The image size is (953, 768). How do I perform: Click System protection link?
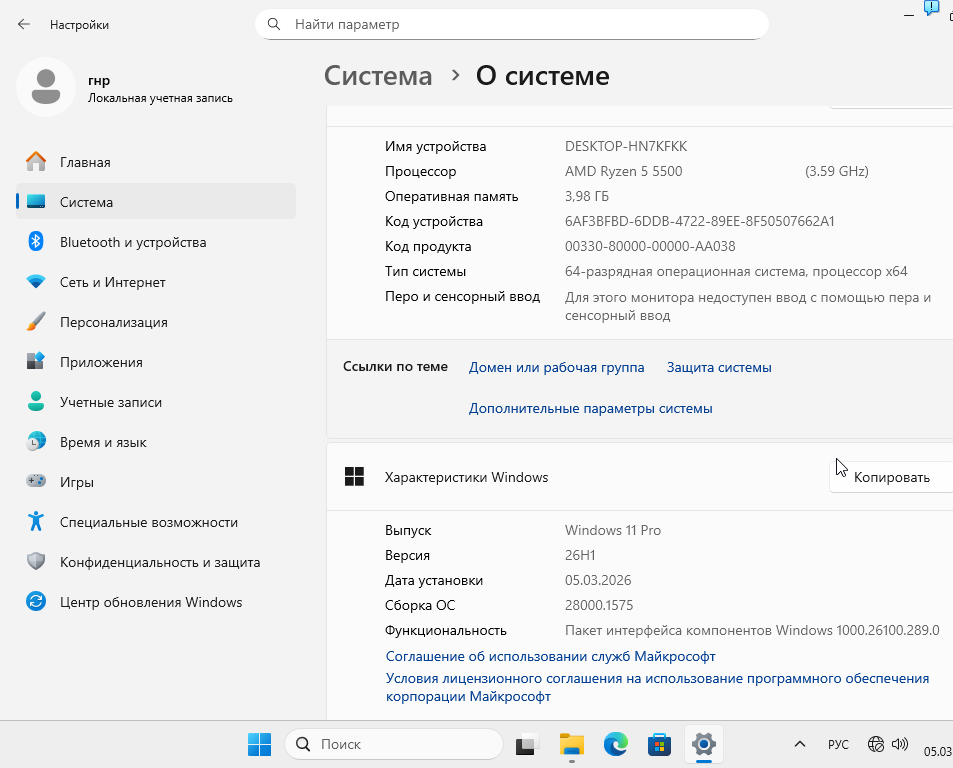[x=719, y=367]
